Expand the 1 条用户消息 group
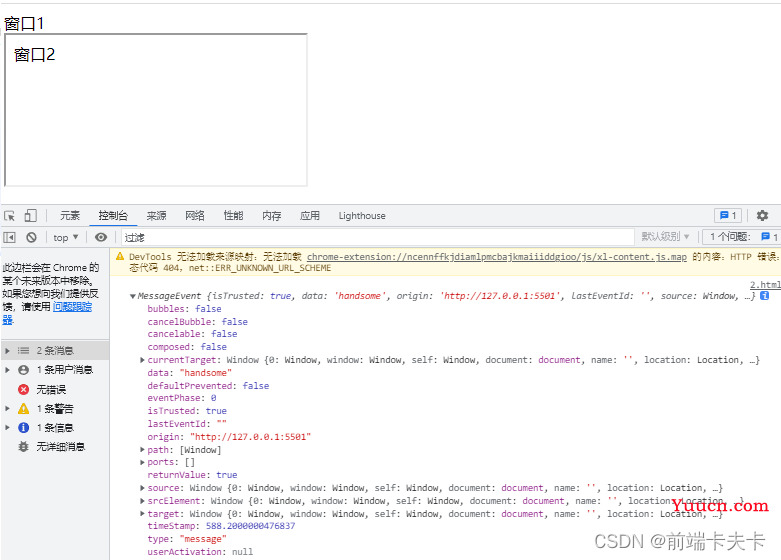Image resolution: width=781 pixels, height=560 pixels. click(x=7, y=370)
